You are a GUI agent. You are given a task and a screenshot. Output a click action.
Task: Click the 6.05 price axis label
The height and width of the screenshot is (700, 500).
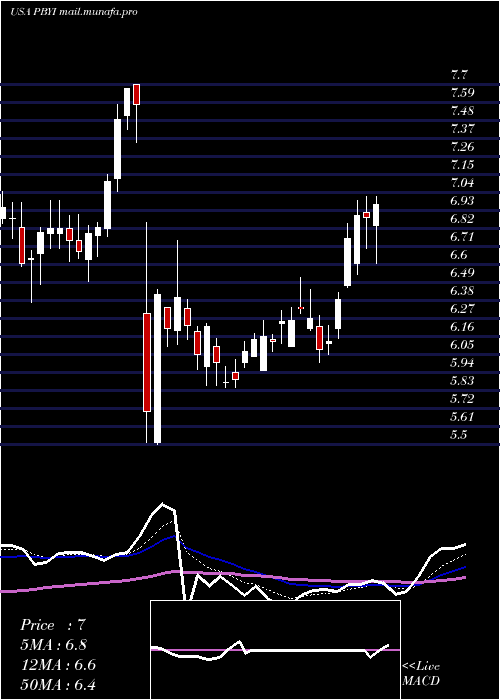(x=462, y=344)
